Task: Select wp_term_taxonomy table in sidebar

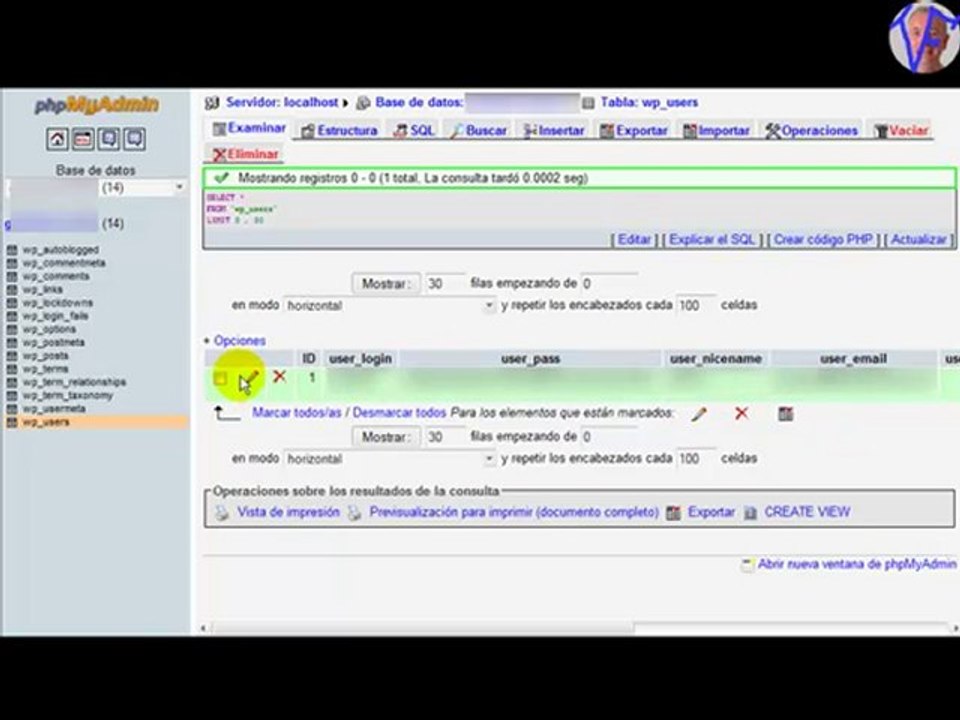Action: (68, 396)
